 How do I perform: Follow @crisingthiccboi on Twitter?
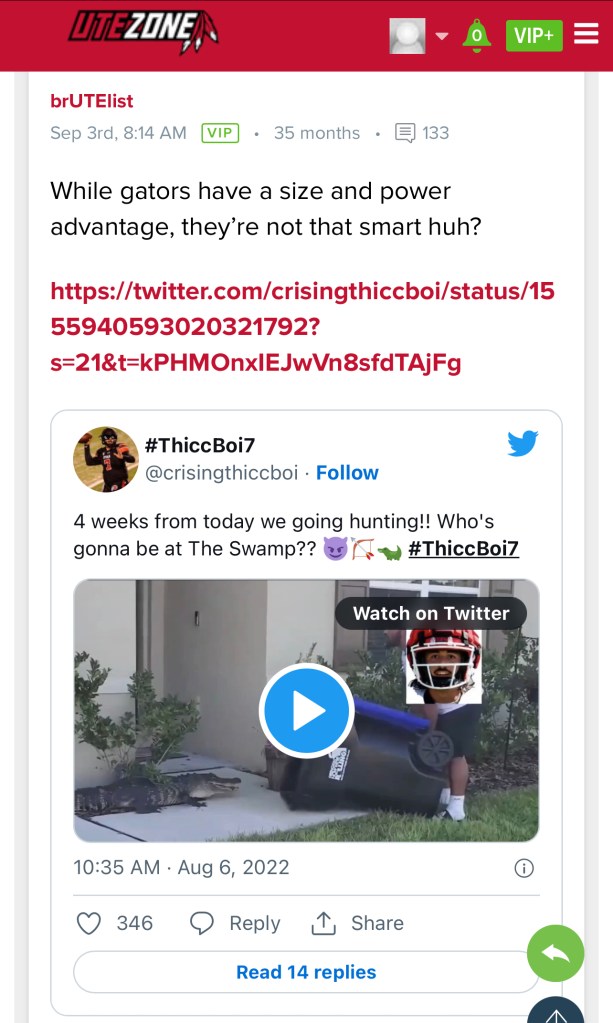pos(347,473)
